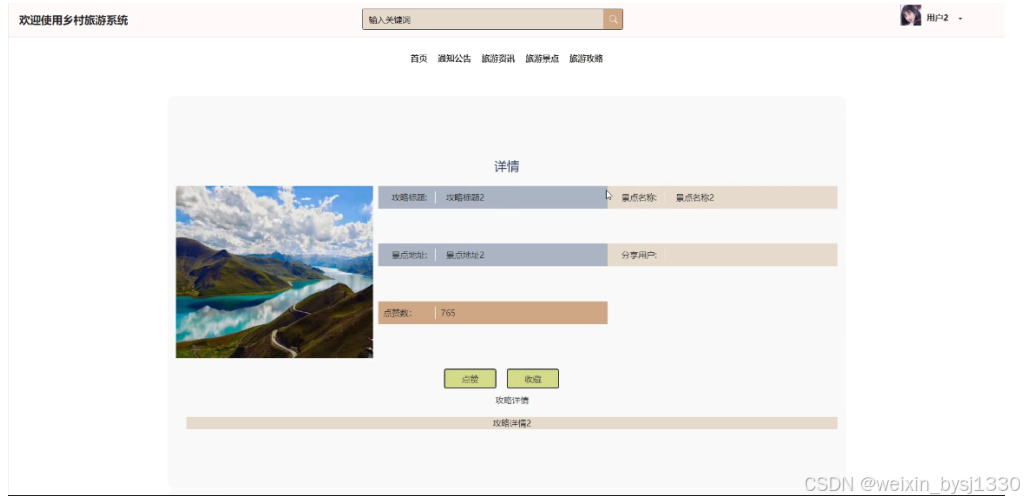Screen dimensions: 1024x502
Task: Click the search magnifier icon
Action: (613, 20)
